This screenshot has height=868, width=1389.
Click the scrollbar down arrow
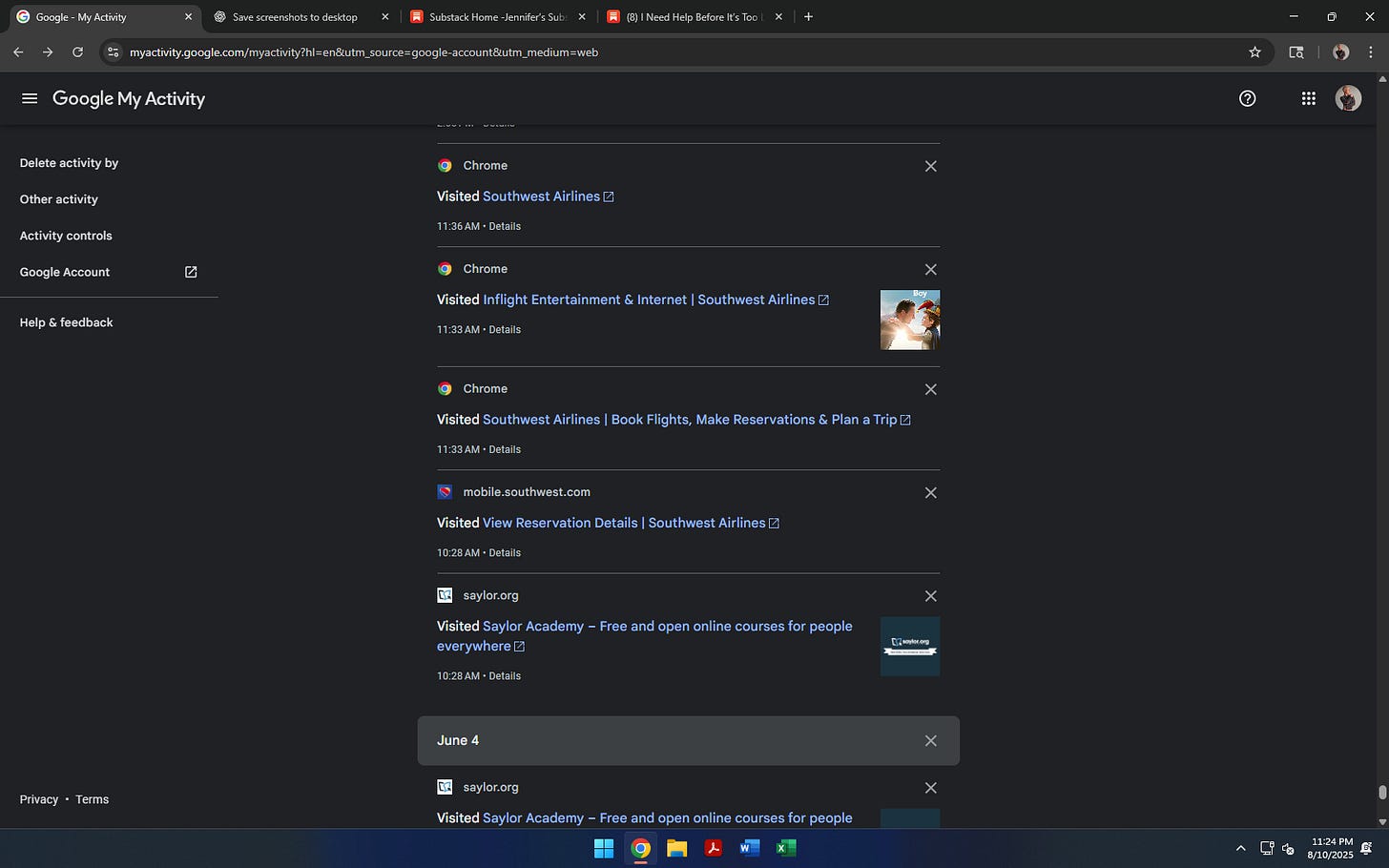1382,822
